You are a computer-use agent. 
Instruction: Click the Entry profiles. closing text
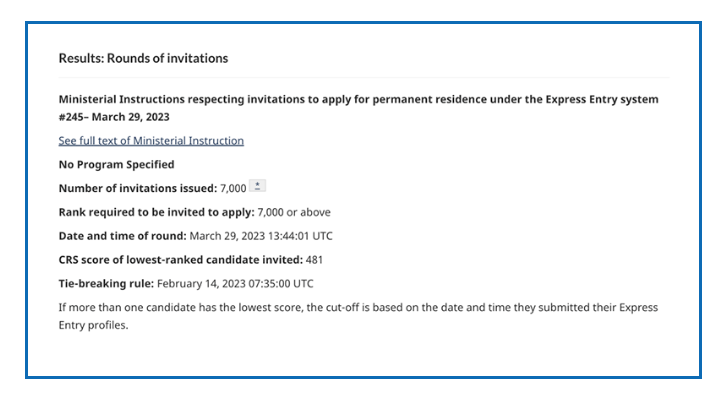(93, 325)
